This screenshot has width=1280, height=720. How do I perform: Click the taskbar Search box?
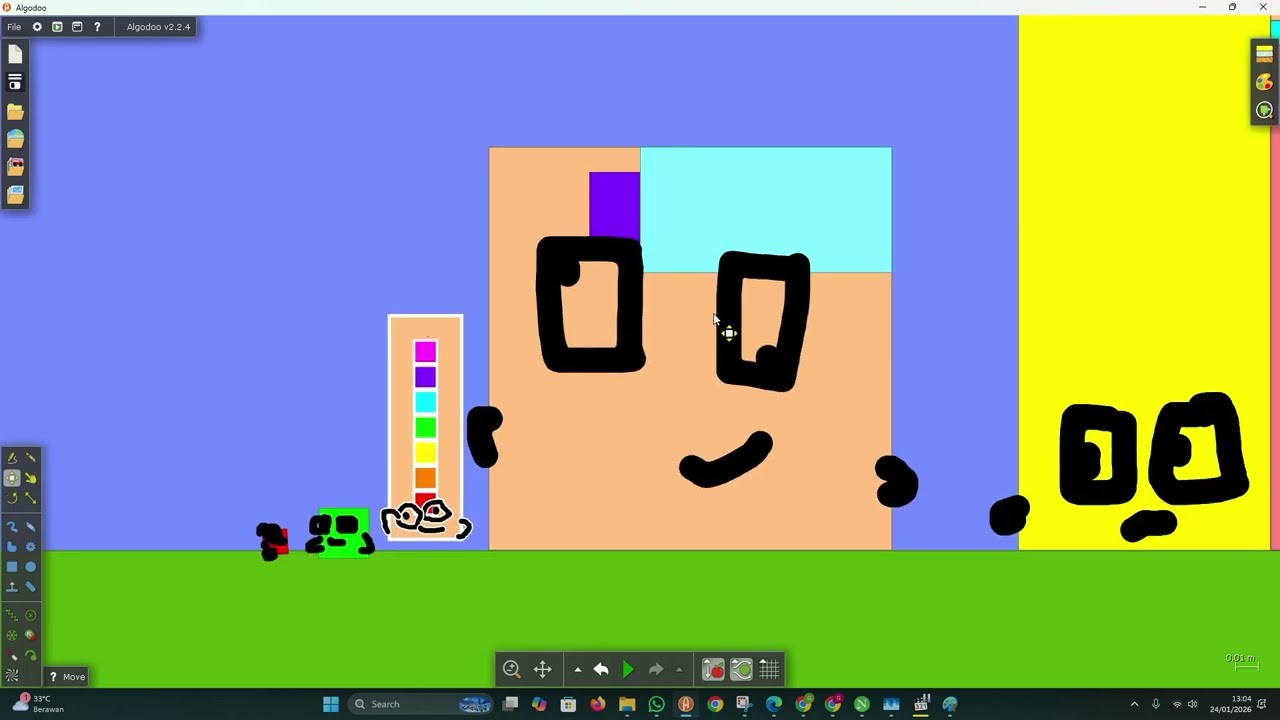tap(422, 704)
